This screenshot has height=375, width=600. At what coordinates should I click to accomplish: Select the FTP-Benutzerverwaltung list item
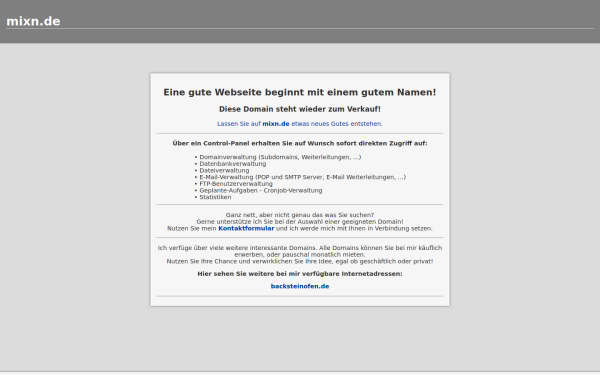236,184
